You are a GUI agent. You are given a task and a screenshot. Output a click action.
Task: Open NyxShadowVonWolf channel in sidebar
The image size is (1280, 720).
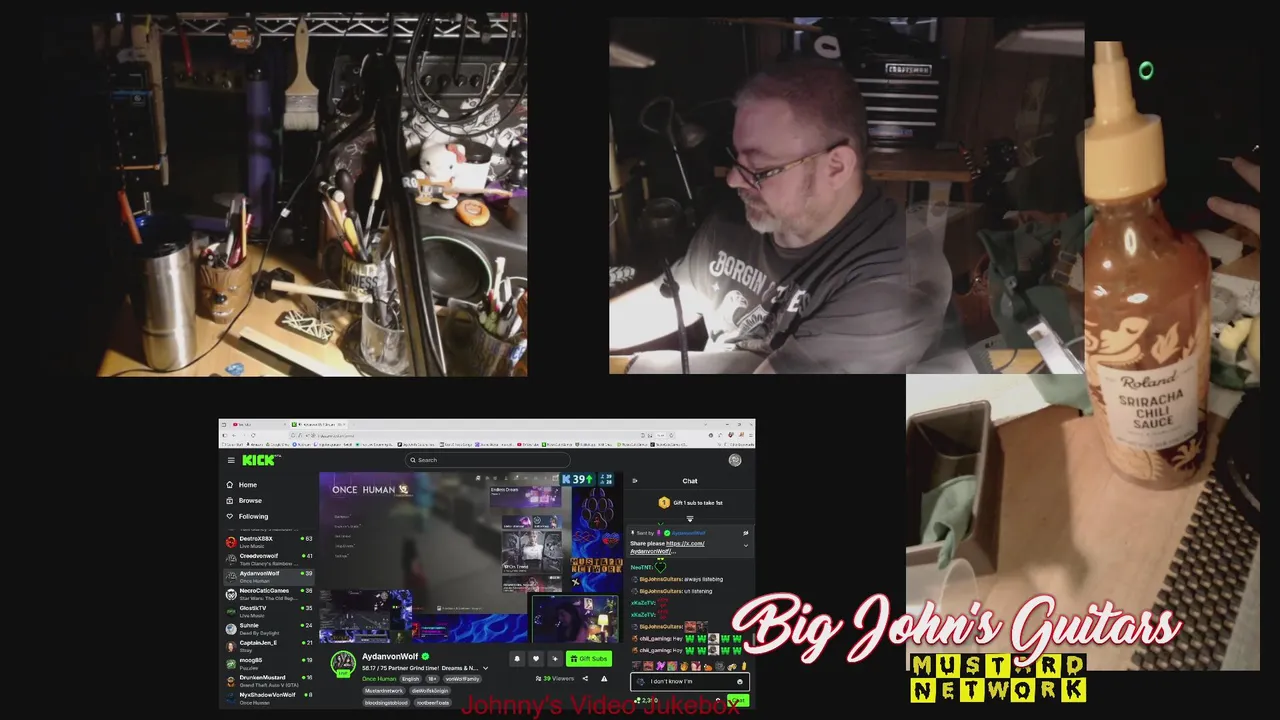tap(268, 697)
